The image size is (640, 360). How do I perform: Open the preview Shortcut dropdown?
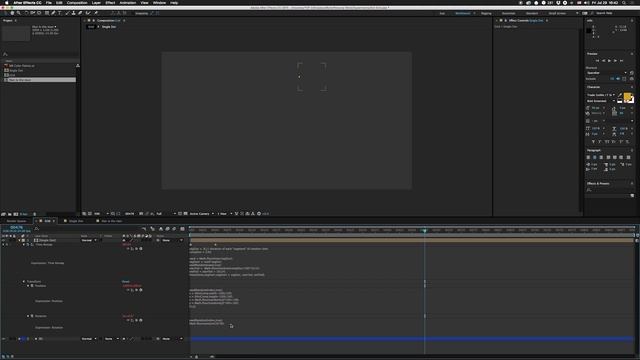[x=607, y=73]
